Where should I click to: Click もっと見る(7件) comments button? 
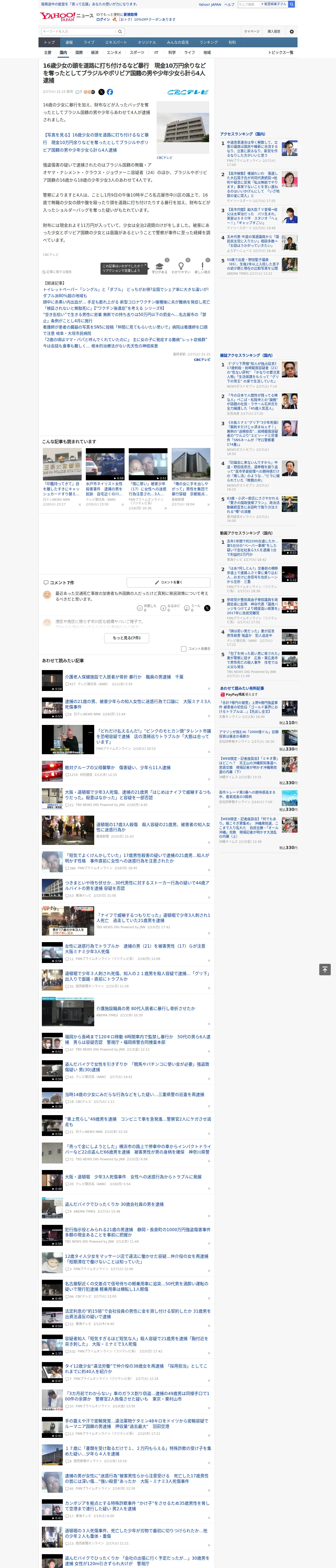click(x=127, y=637)
